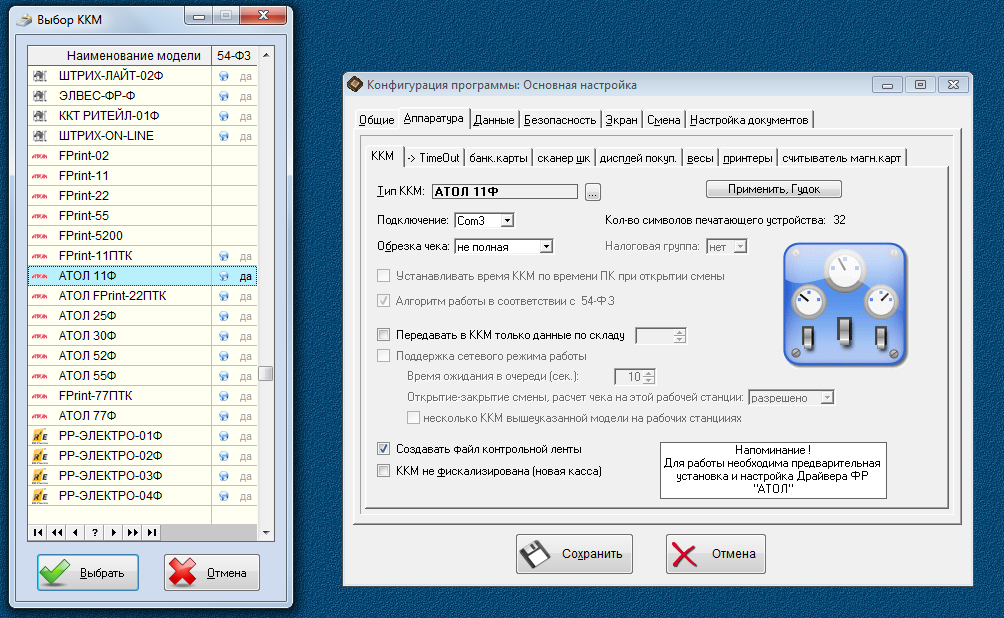This screenshot has width=1004, height=618.
Task: Click the Выбор ККМ window title icon
Action: (24, 20)
